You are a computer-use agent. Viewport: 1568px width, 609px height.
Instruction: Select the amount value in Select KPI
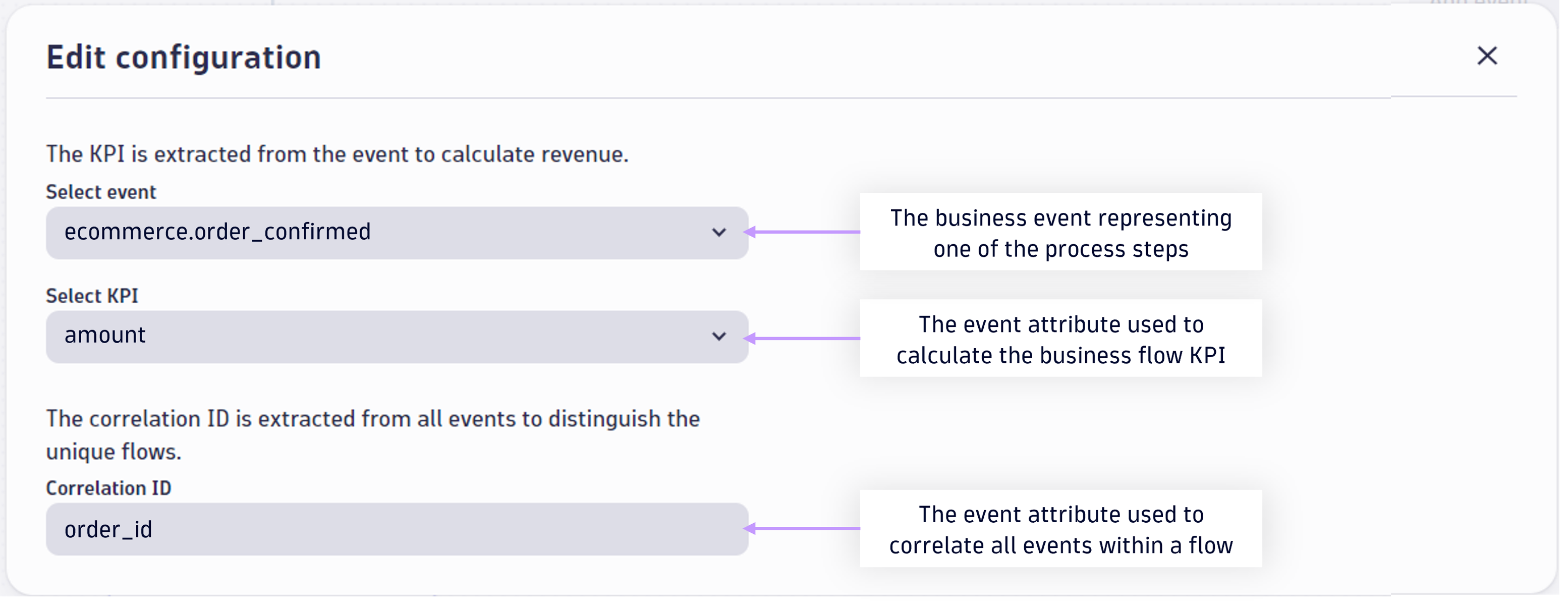(396, 337)
